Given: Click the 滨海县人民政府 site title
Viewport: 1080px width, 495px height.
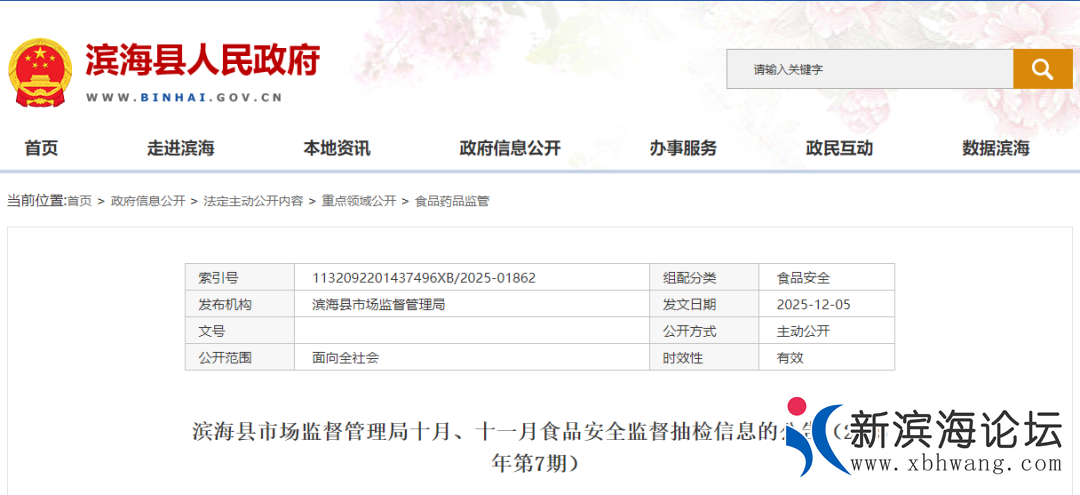Looking at the screenshot, I should [x=202, y=60].
